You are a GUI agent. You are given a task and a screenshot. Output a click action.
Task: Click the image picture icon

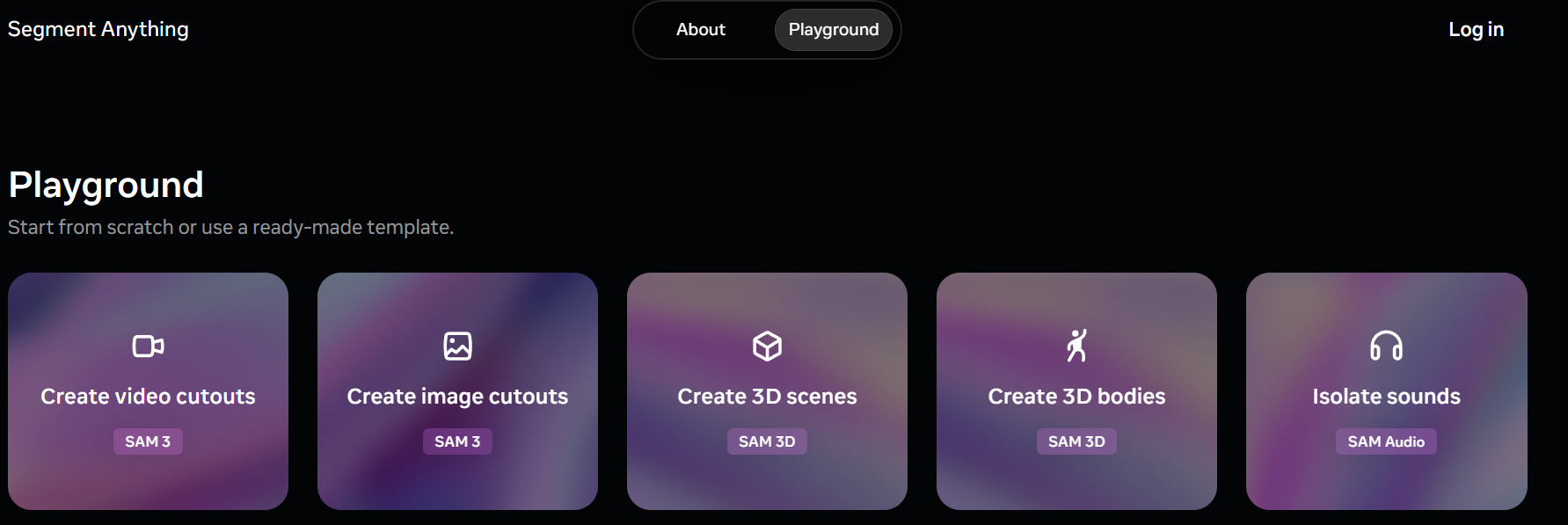(x=457, y=346)
